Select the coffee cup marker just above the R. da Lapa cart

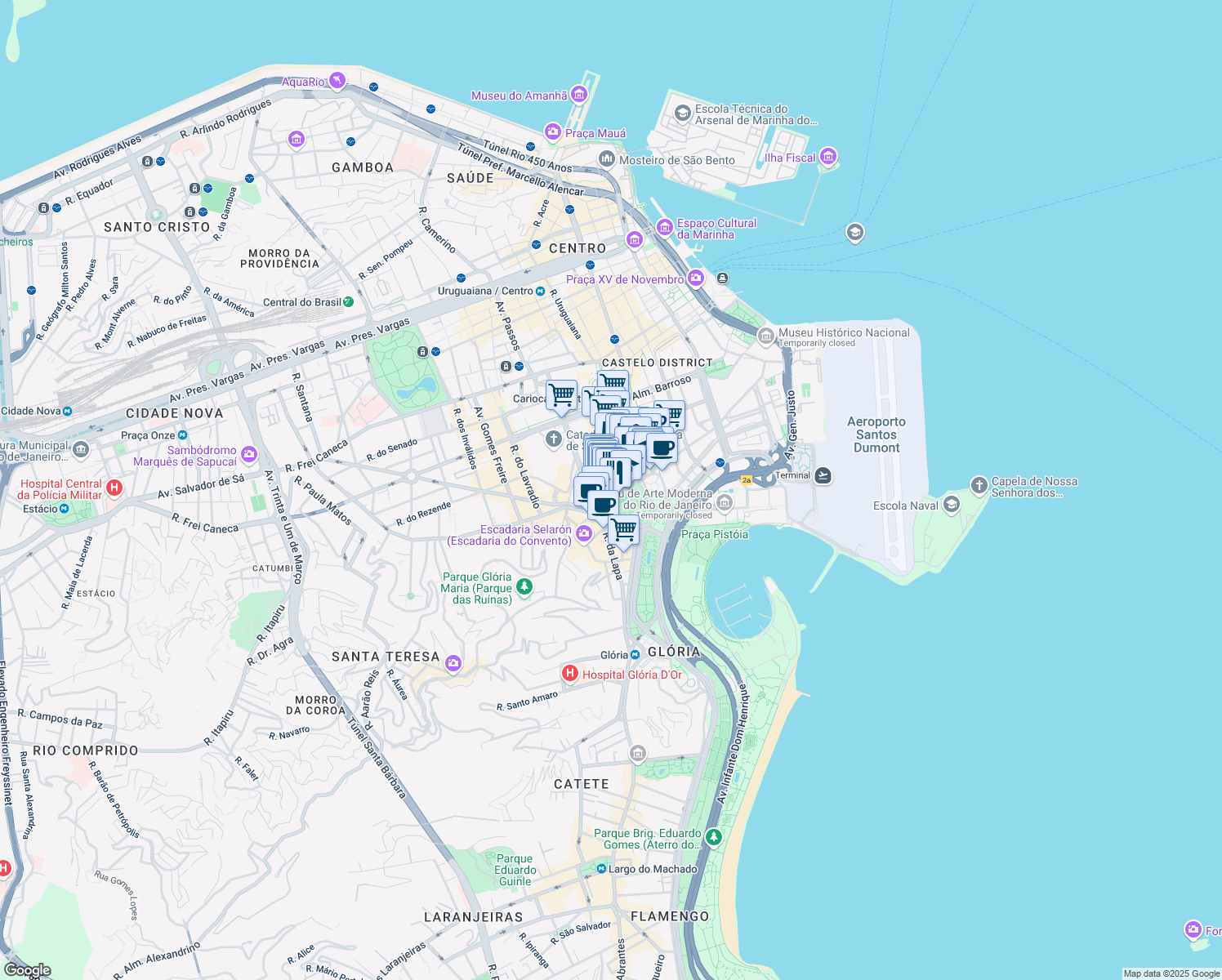(x=603, y=505)
